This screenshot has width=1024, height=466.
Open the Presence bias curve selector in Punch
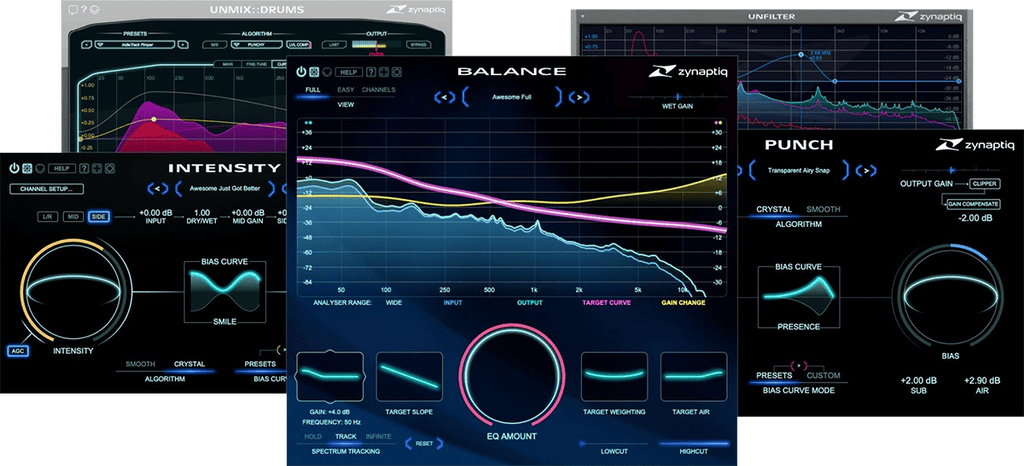(799, 297)
